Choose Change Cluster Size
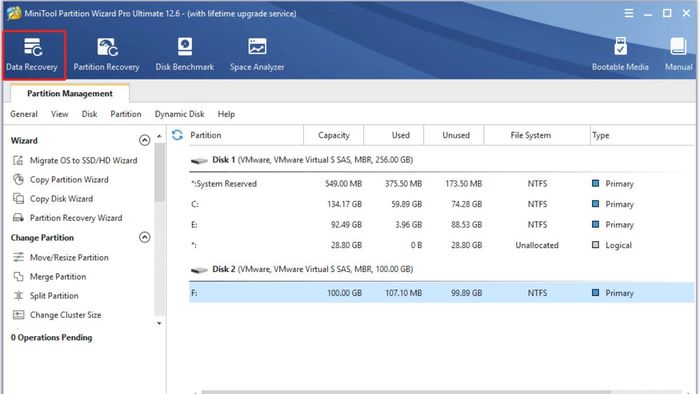The image size is (700, 394). pyautogui.click(x=66, y=315)
